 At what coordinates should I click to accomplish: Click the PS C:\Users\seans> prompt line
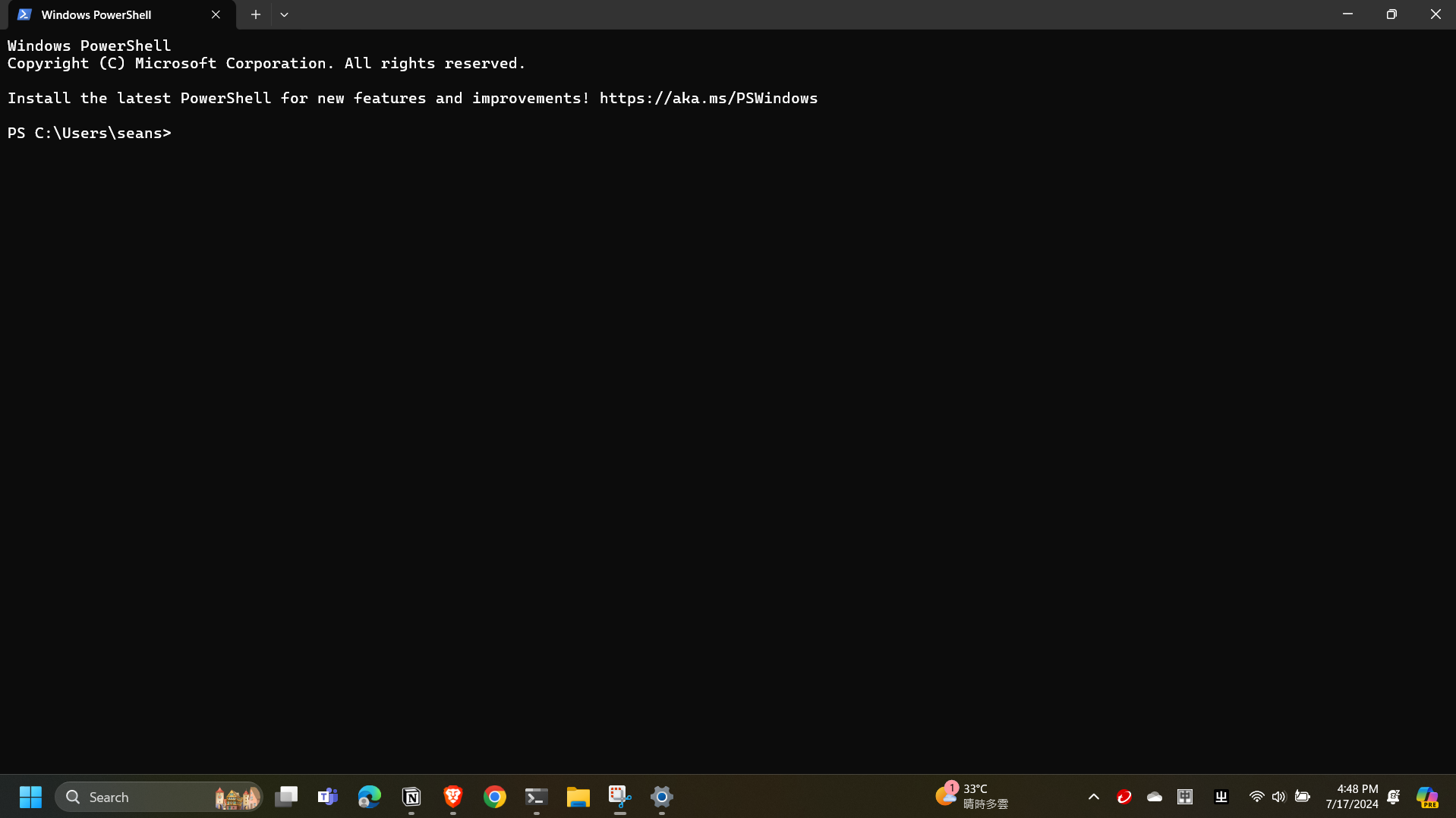click(x=90, y=133)
